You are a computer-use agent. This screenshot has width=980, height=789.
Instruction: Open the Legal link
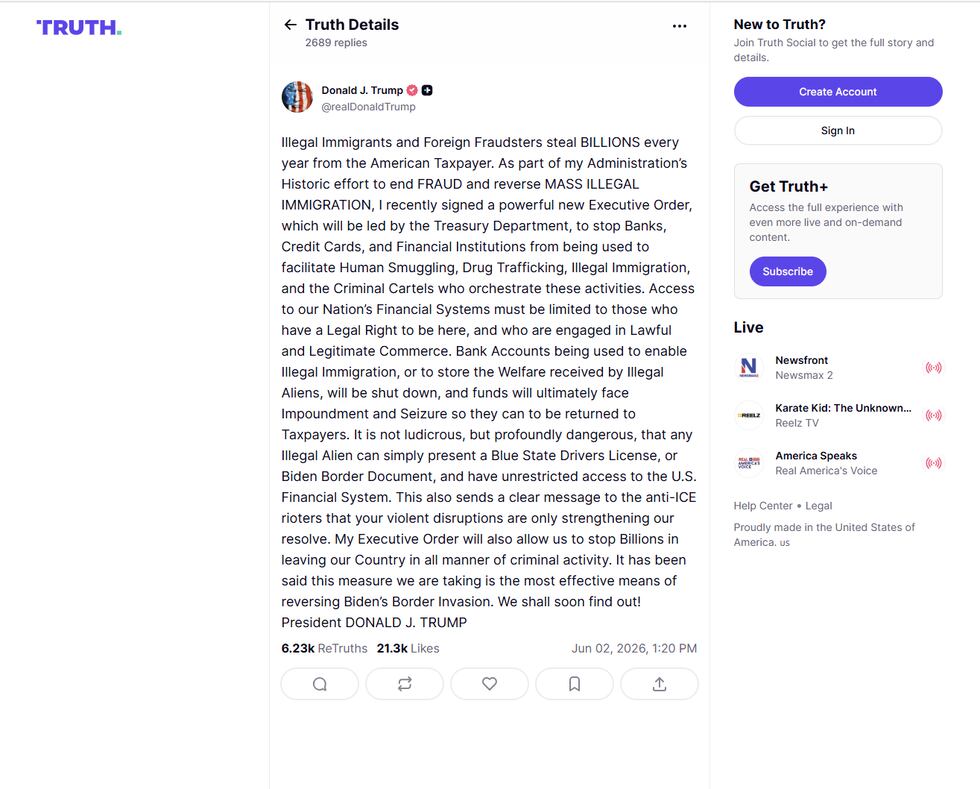[819, 506]
